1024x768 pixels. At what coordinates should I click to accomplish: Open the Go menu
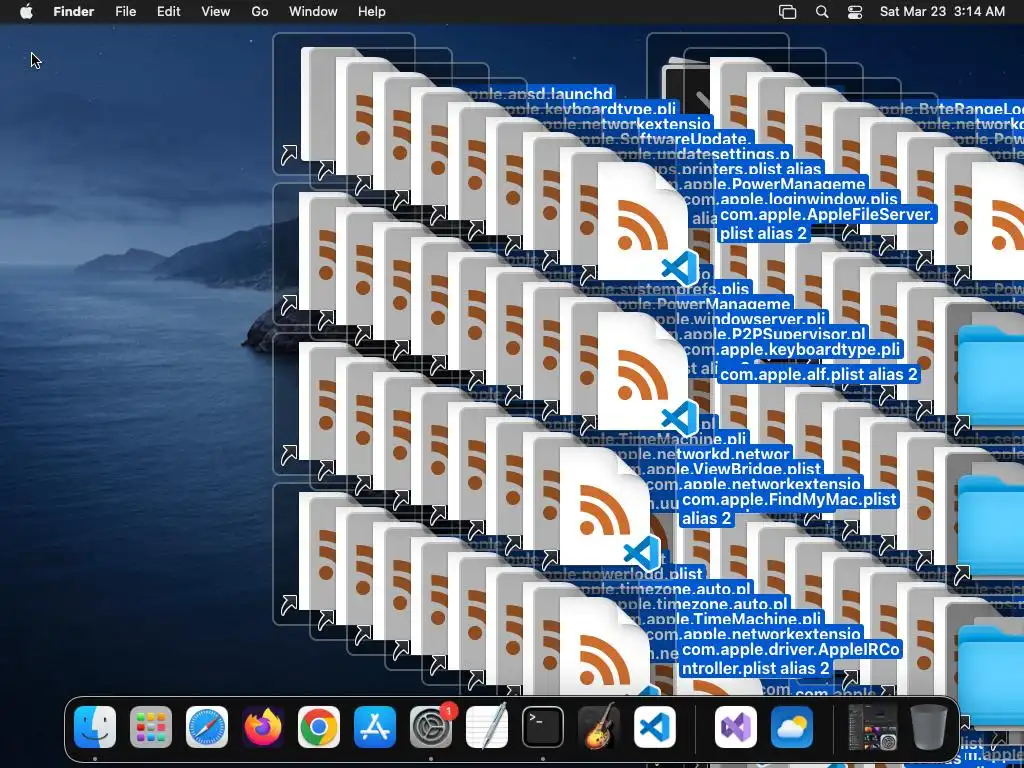click(x=260, y=11)
